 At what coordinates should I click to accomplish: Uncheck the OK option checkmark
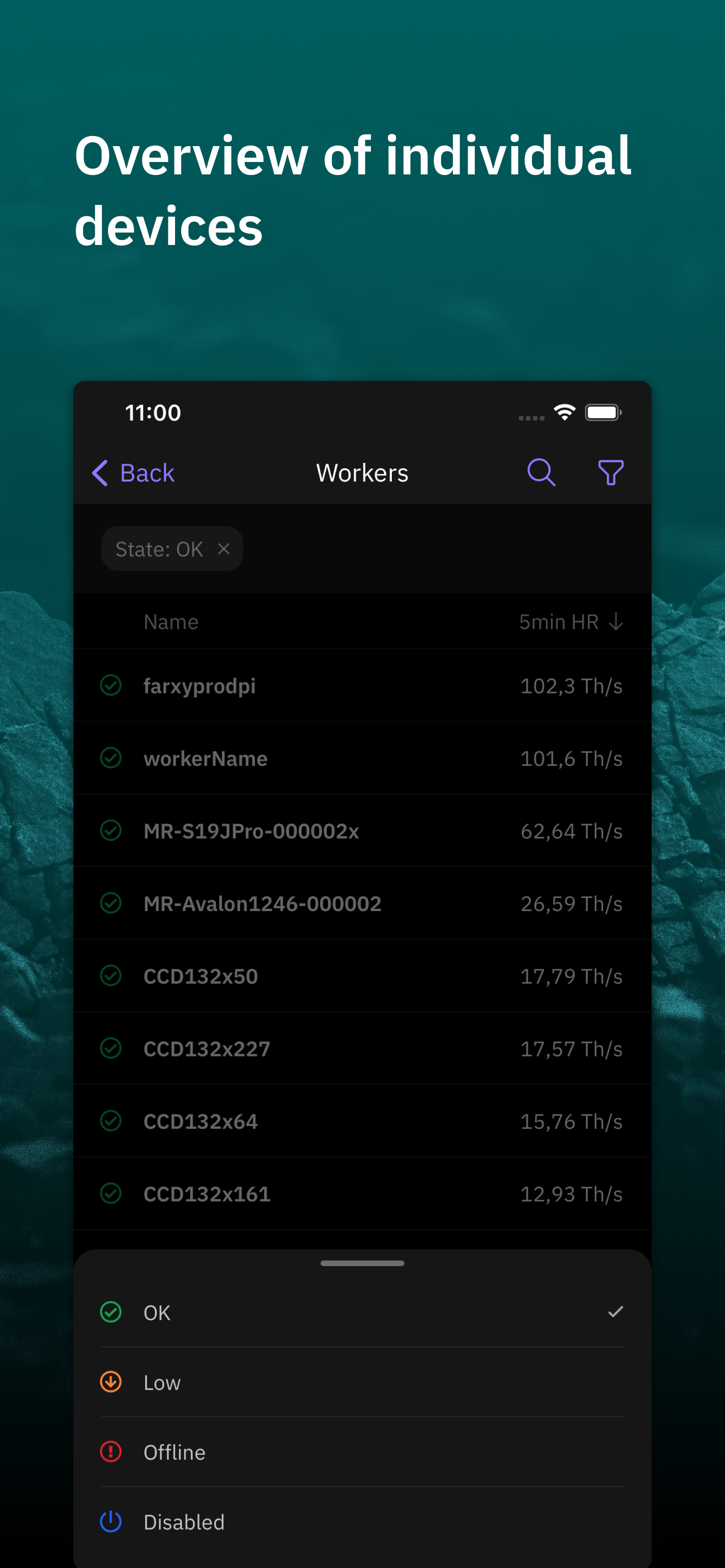coord(615,1312)
